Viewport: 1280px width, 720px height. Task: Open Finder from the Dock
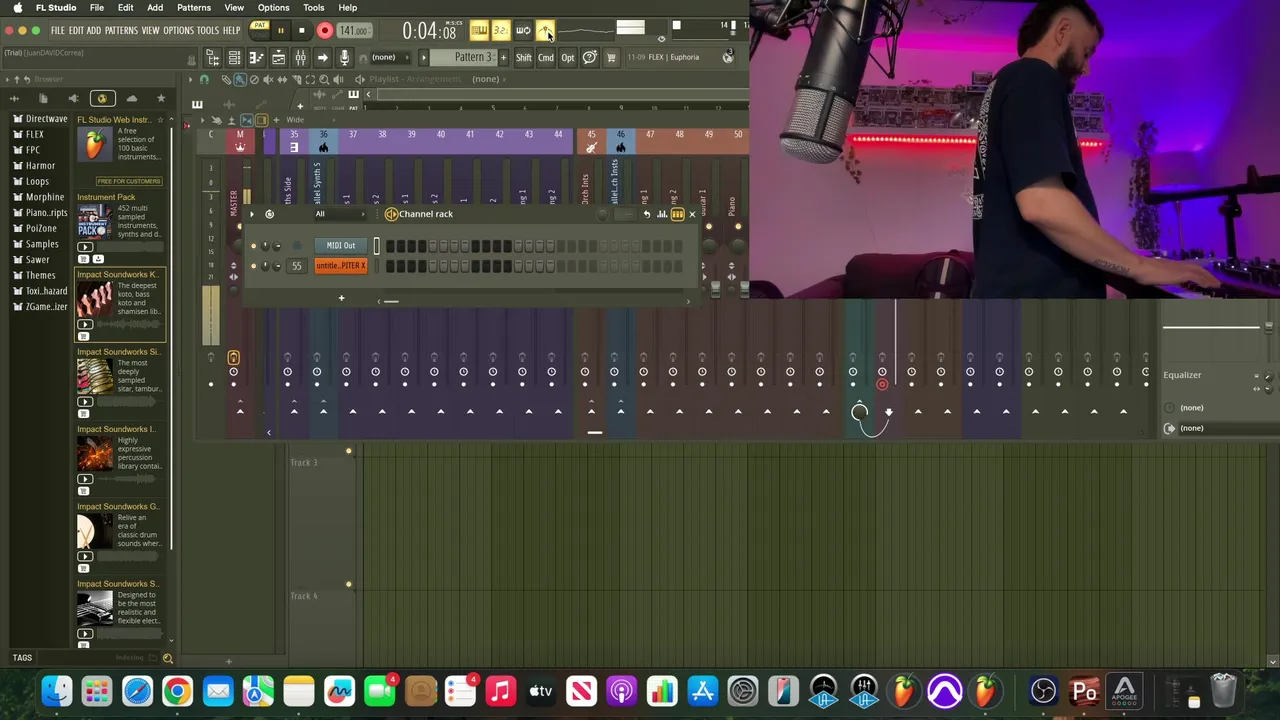point(57,691)
